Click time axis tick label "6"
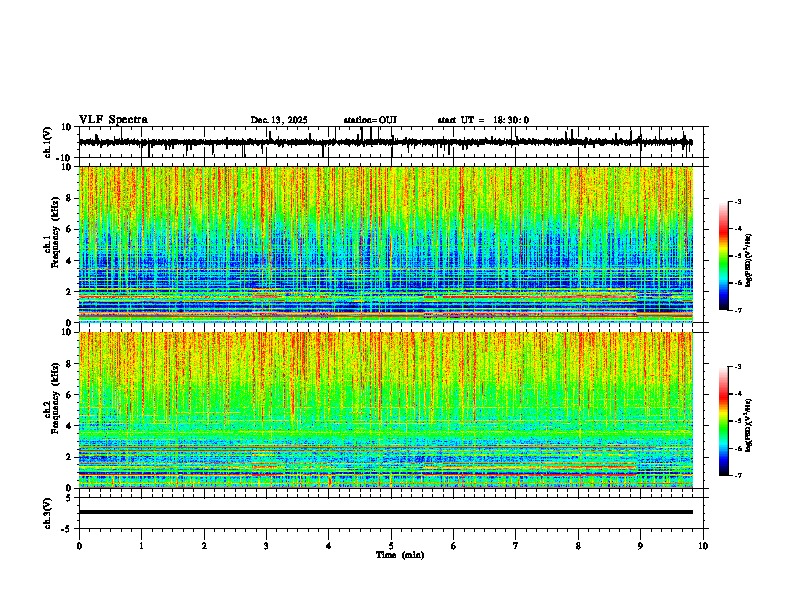The height and width of the screenshot is (612, 792). pos(454,546)
